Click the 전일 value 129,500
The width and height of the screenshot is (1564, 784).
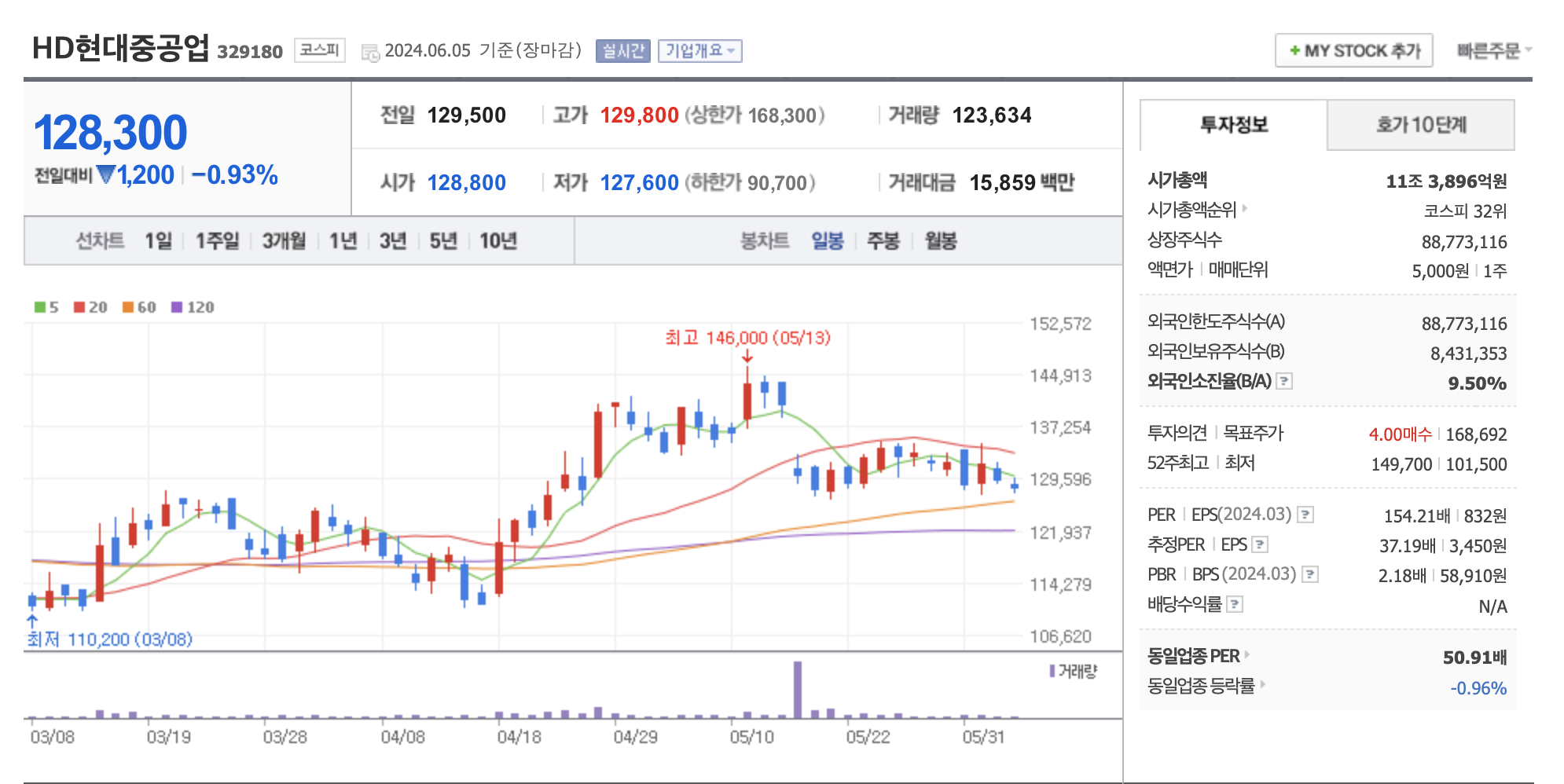click(467, 115)
